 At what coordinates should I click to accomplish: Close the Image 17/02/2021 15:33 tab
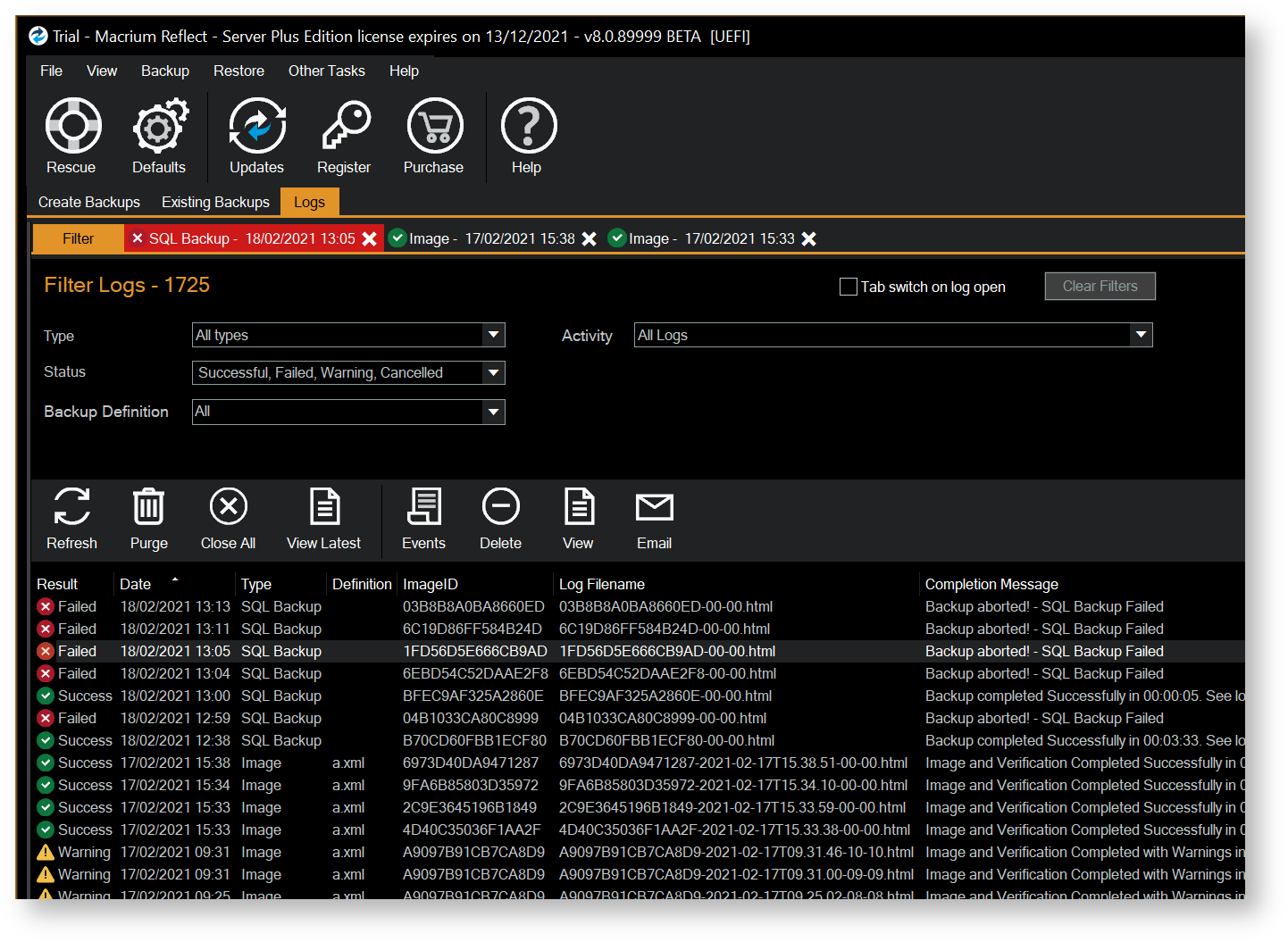tap(809, 238)
